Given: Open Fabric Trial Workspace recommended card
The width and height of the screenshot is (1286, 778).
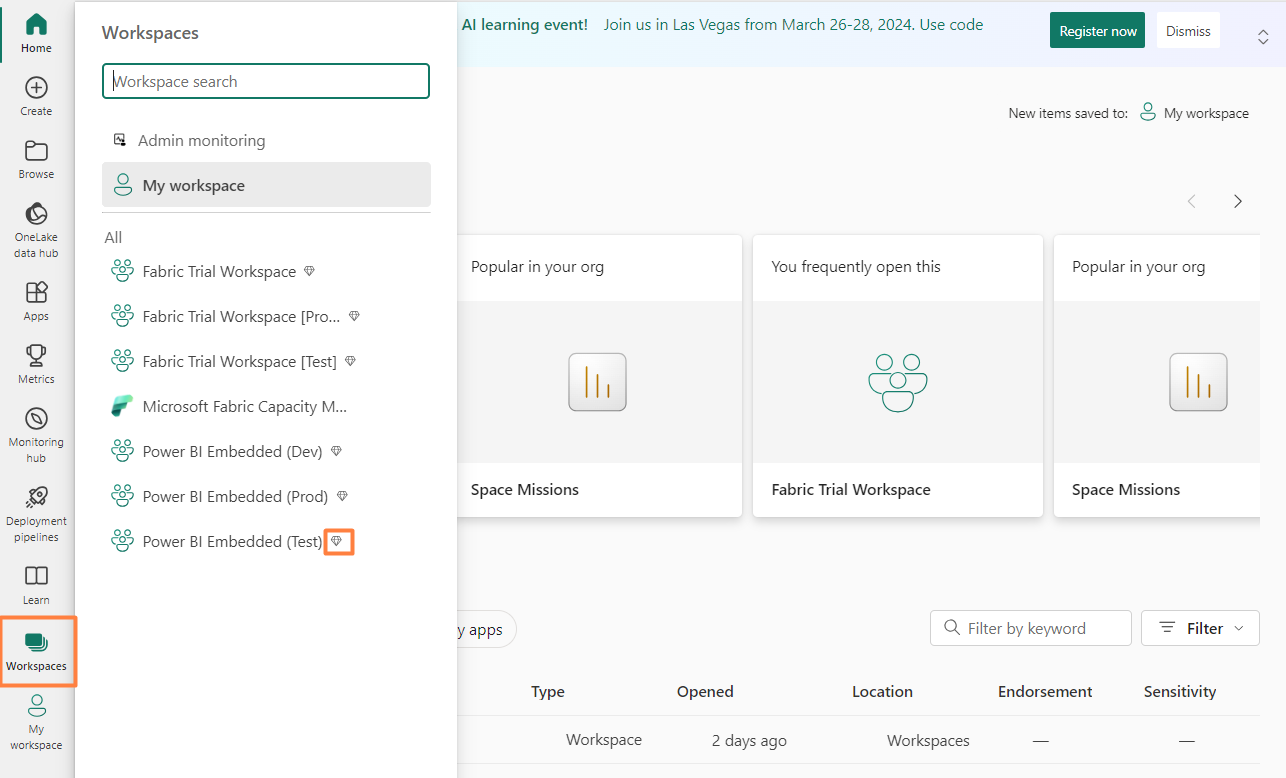Looking at the screenshot, I should coord(897,376).
